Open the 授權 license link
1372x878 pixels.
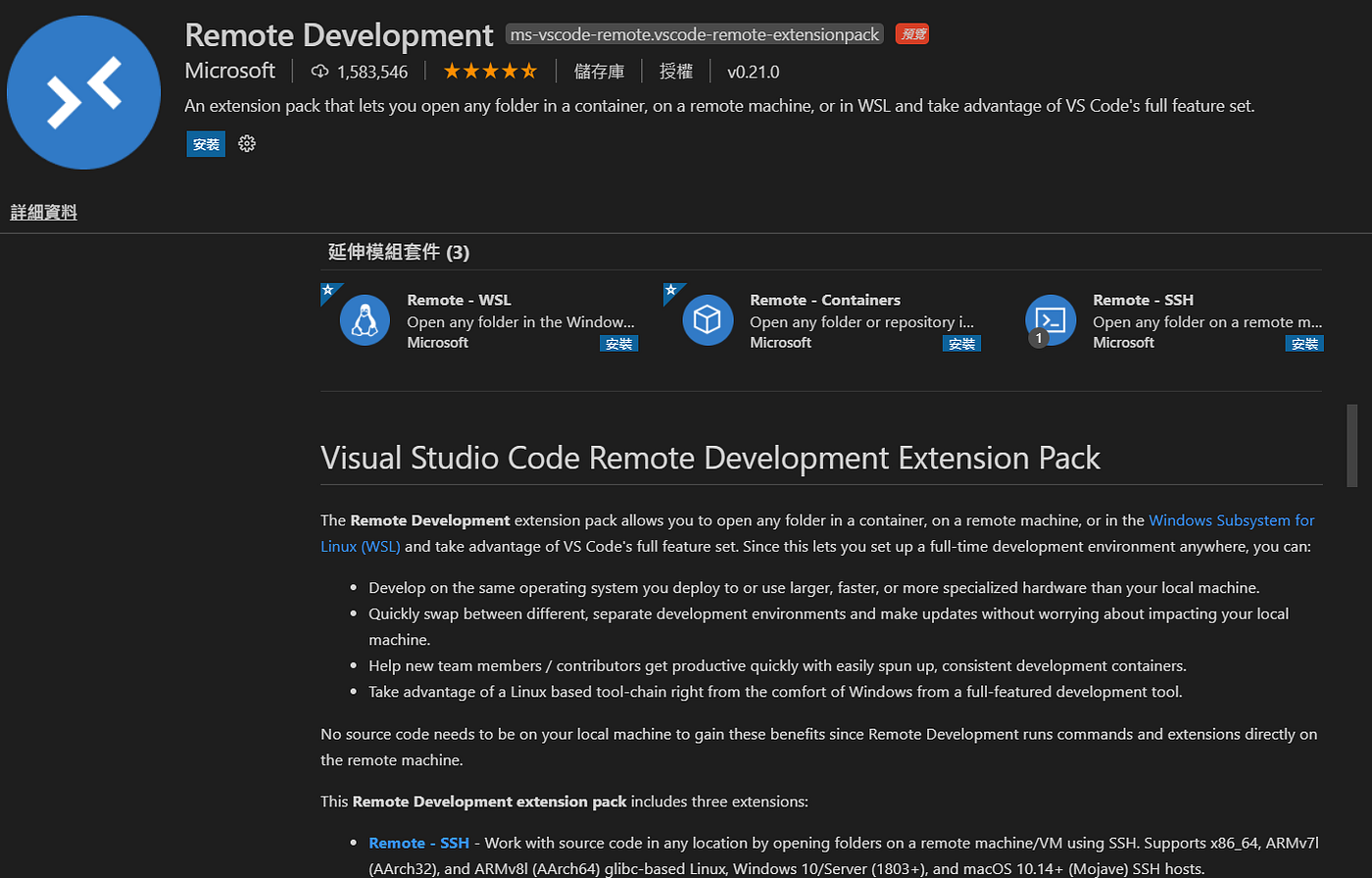point(676,72)
